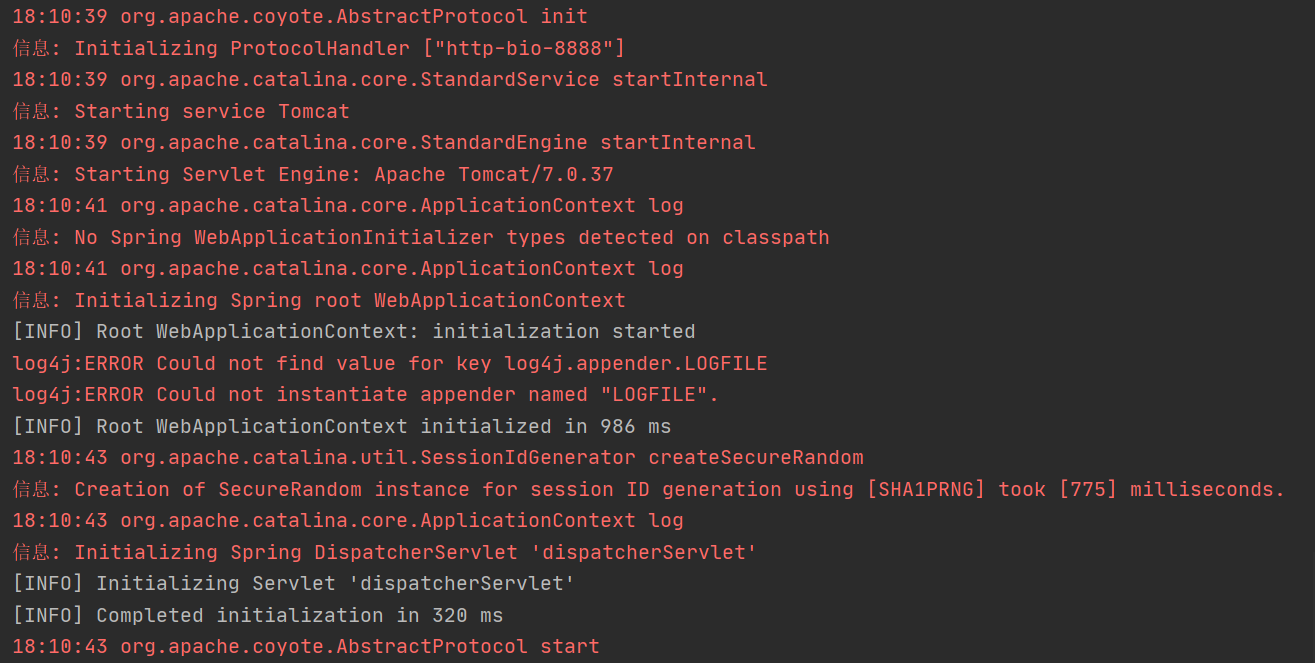
Task: Click "Initializing Spring root WebApplicationContext" line
Action: click(x=319, y=300)
